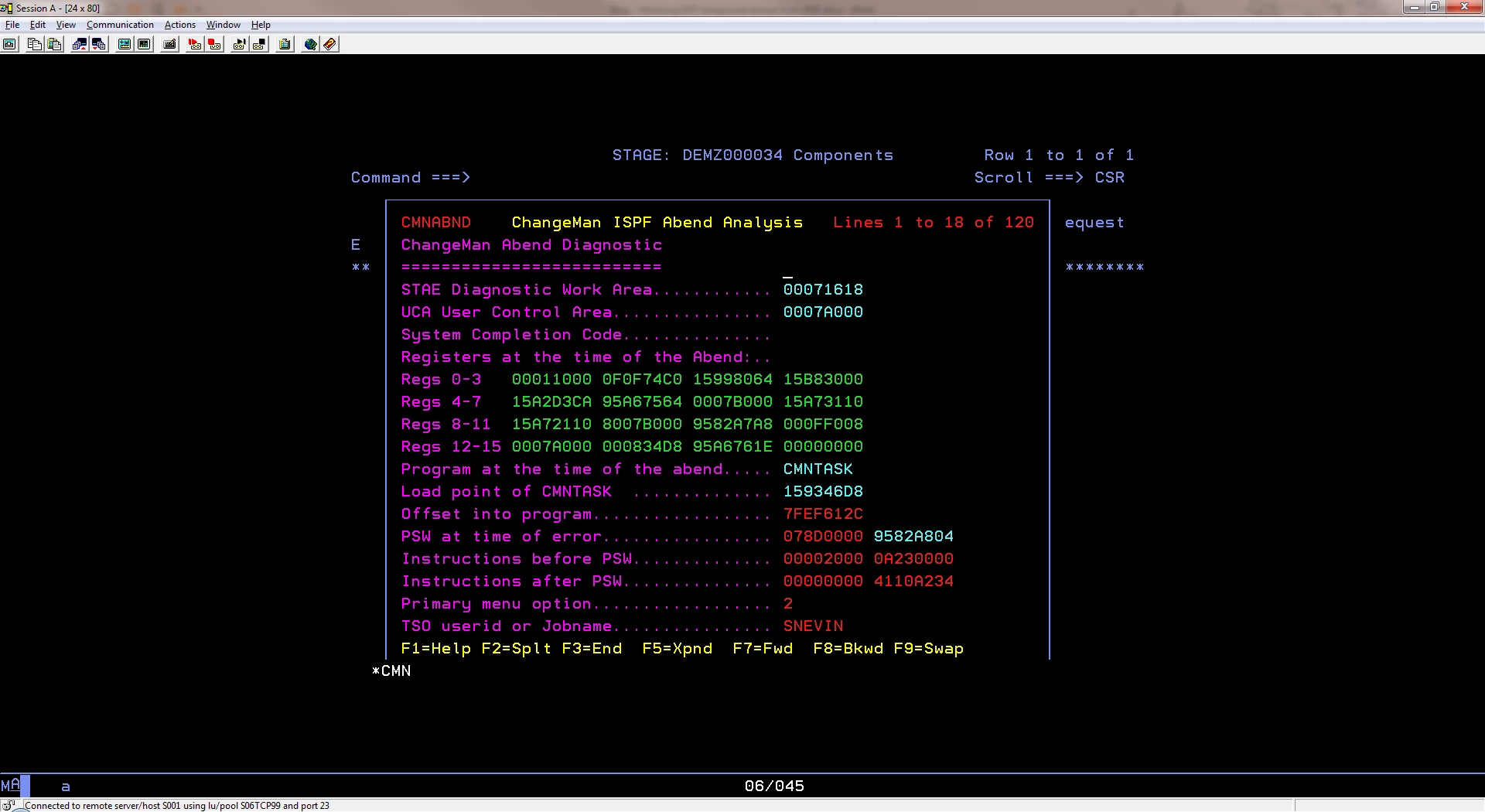Open the Actions menu
Screen dimensions: 1485x812
tap(180, 25)
